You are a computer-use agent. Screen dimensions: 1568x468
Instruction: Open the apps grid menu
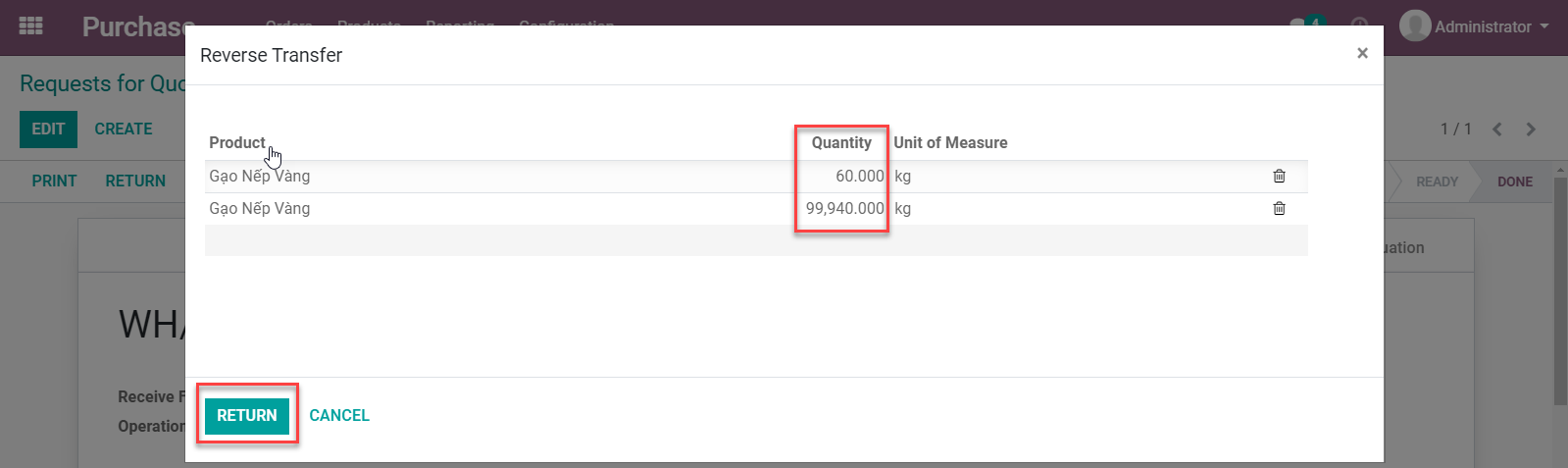point(31,26)
